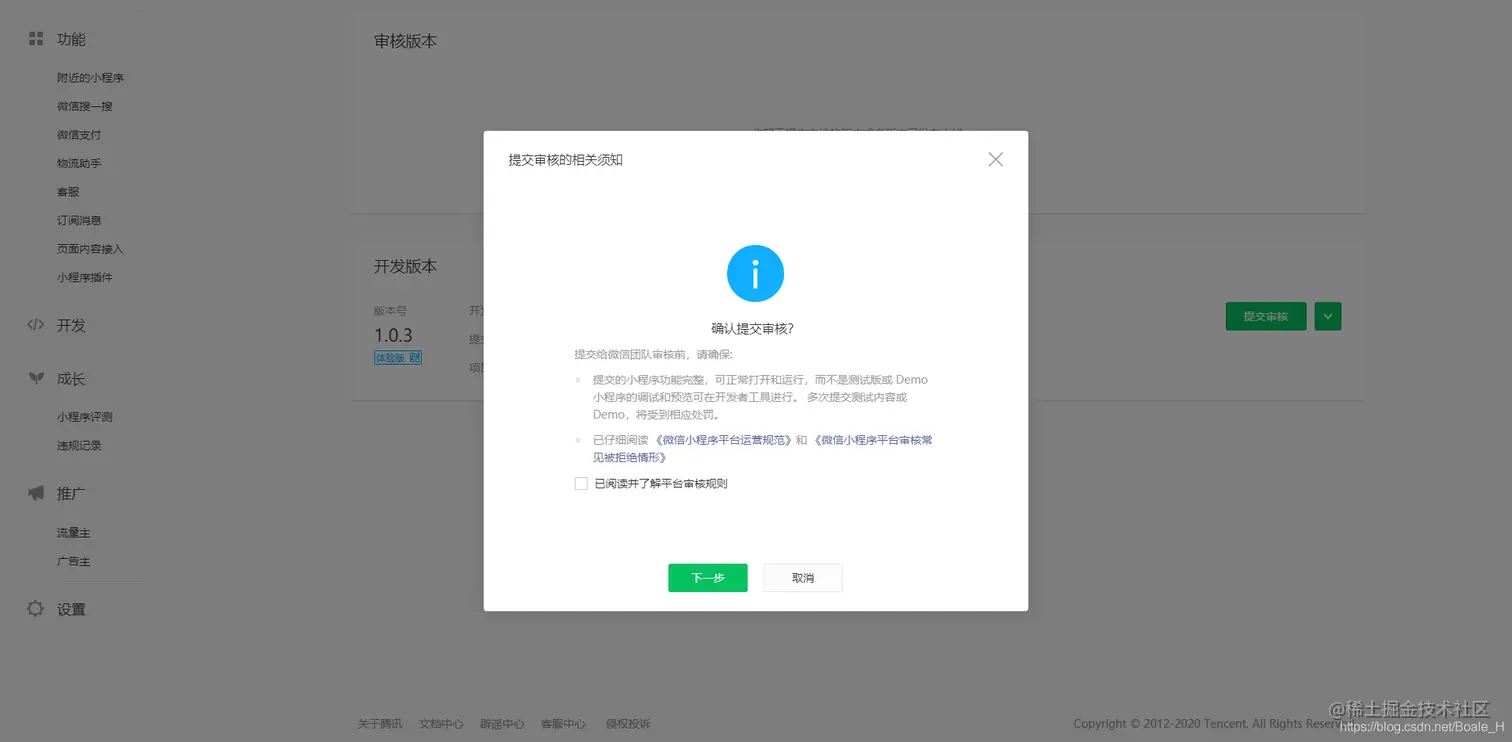Click the blue info icon in the dialog

pos(755,272)
